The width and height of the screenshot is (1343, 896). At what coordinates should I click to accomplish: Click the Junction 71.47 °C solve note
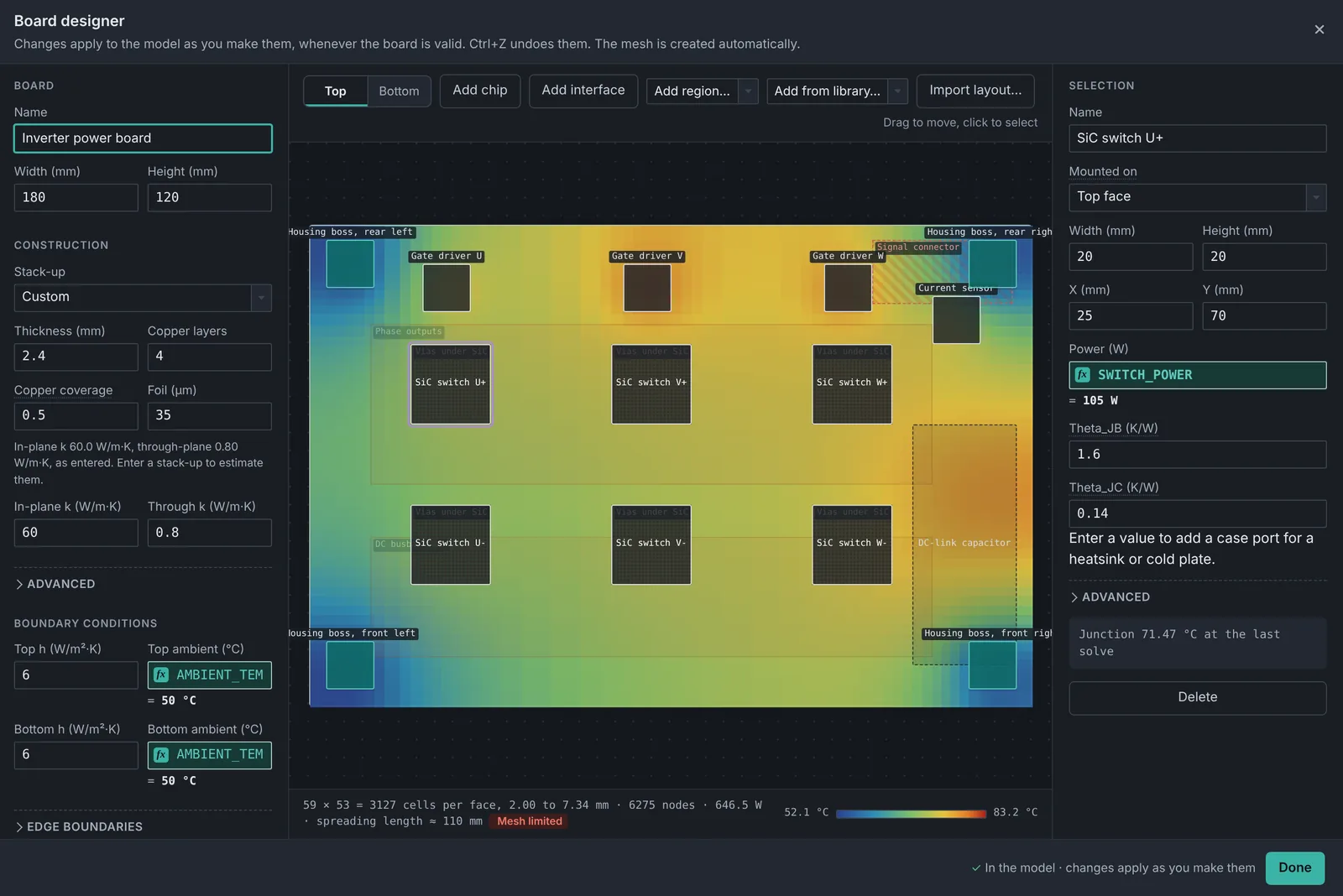tap(1198, 643)
